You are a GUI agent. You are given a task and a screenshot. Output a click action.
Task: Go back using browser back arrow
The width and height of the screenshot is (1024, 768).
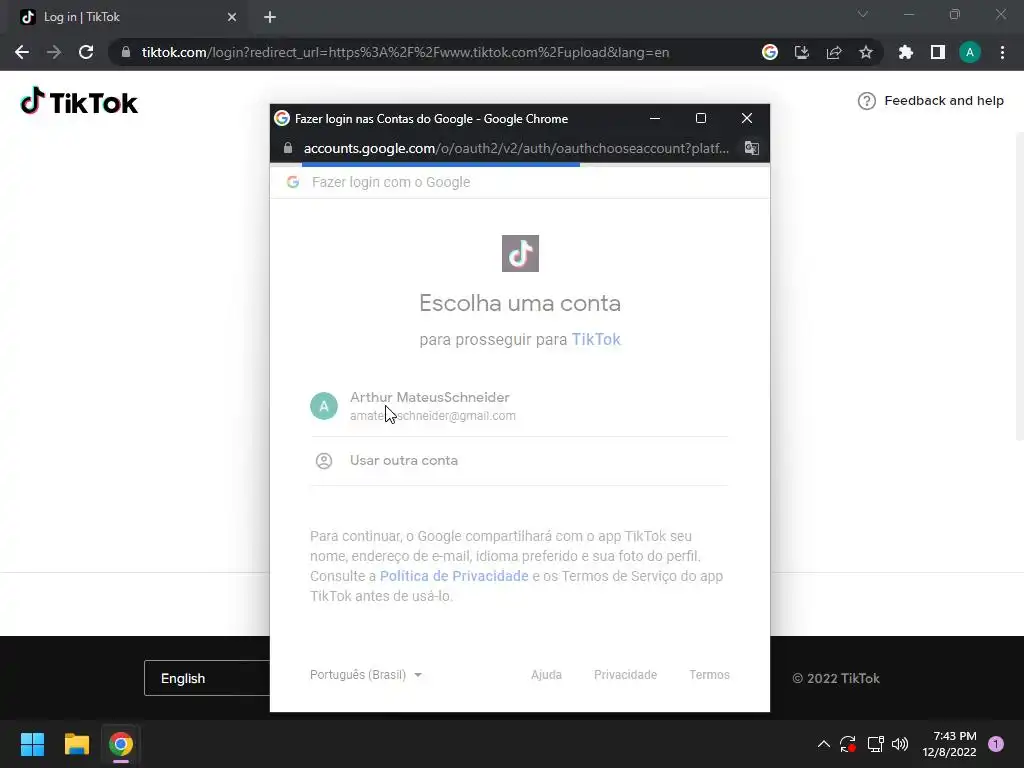22,52
